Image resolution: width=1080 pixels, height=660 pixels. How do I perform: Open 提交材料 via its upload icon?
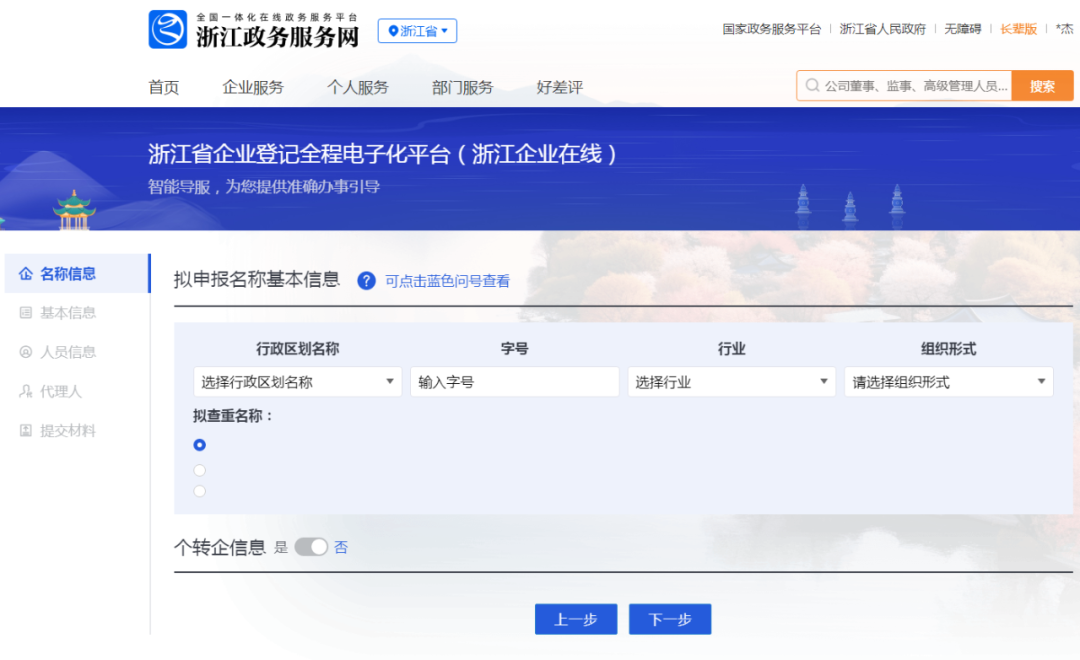[x=25, y=430]
